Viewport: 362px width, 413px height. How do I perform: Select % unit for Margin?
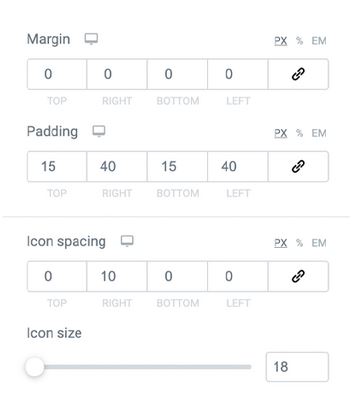299,41
